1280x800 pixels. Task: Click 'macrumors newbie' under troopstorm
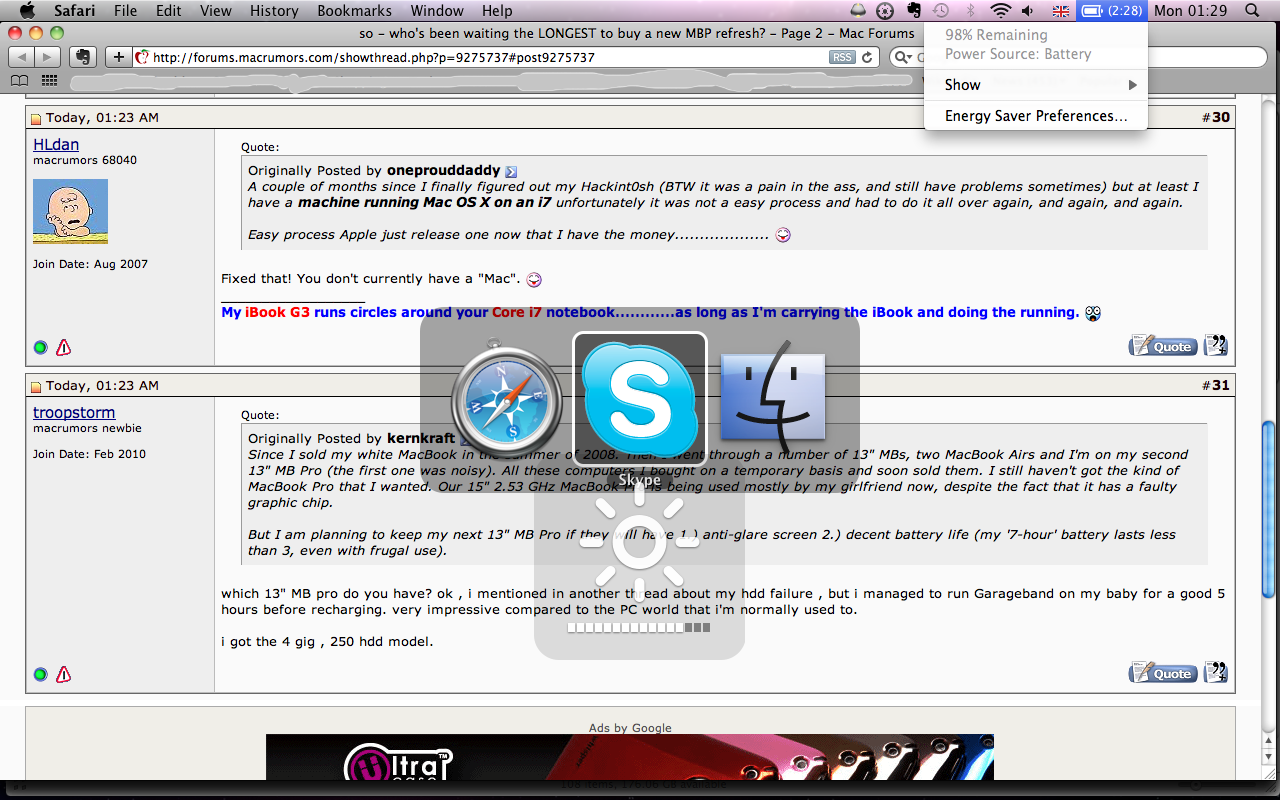click(x=87, y=428)
